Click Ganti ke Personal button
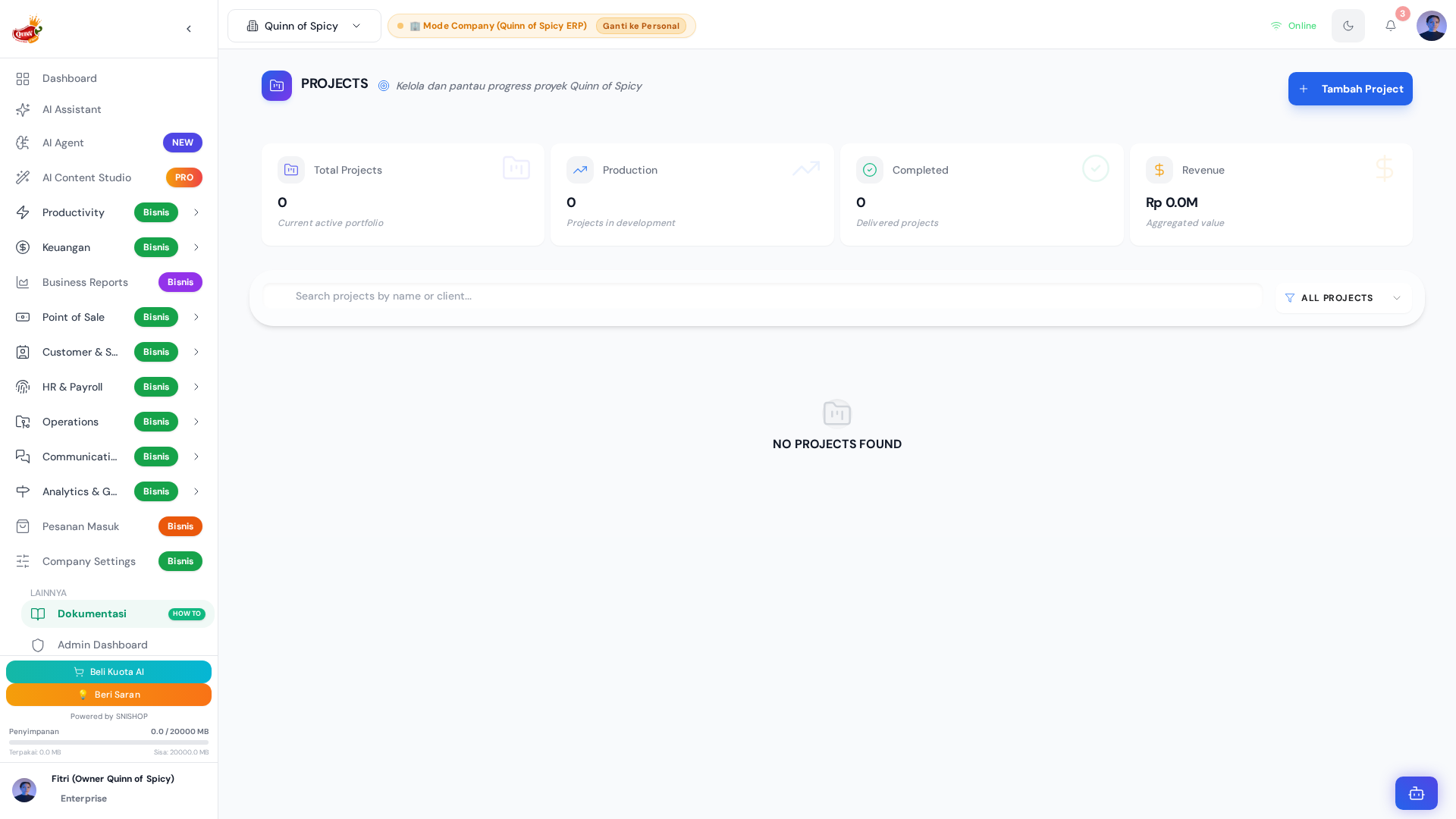 click(x=641, y=26)
